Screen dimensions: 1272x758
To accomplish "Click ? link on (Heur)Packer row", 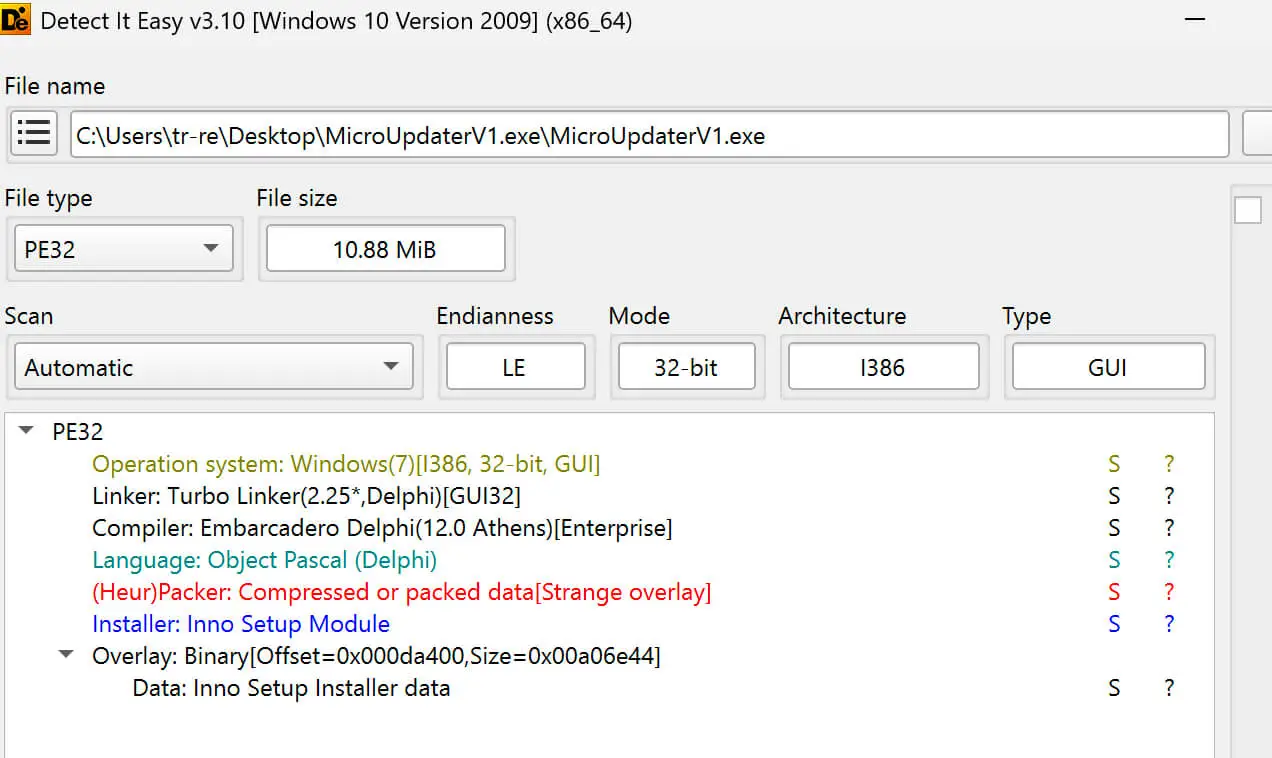I will pyautogui.click(x=1169, y=592).
